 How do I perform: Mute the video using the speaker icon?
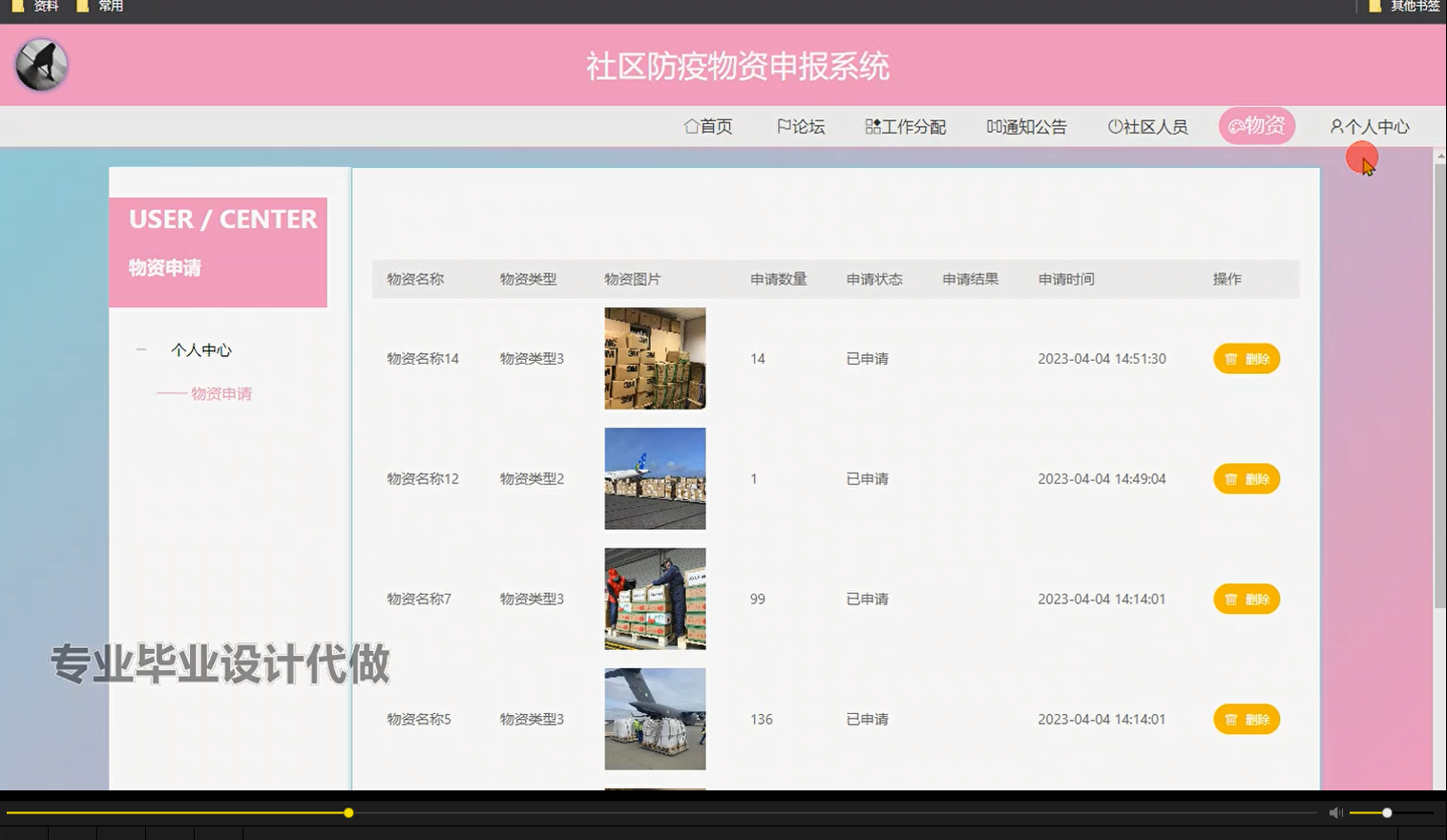pos(1335,812)
